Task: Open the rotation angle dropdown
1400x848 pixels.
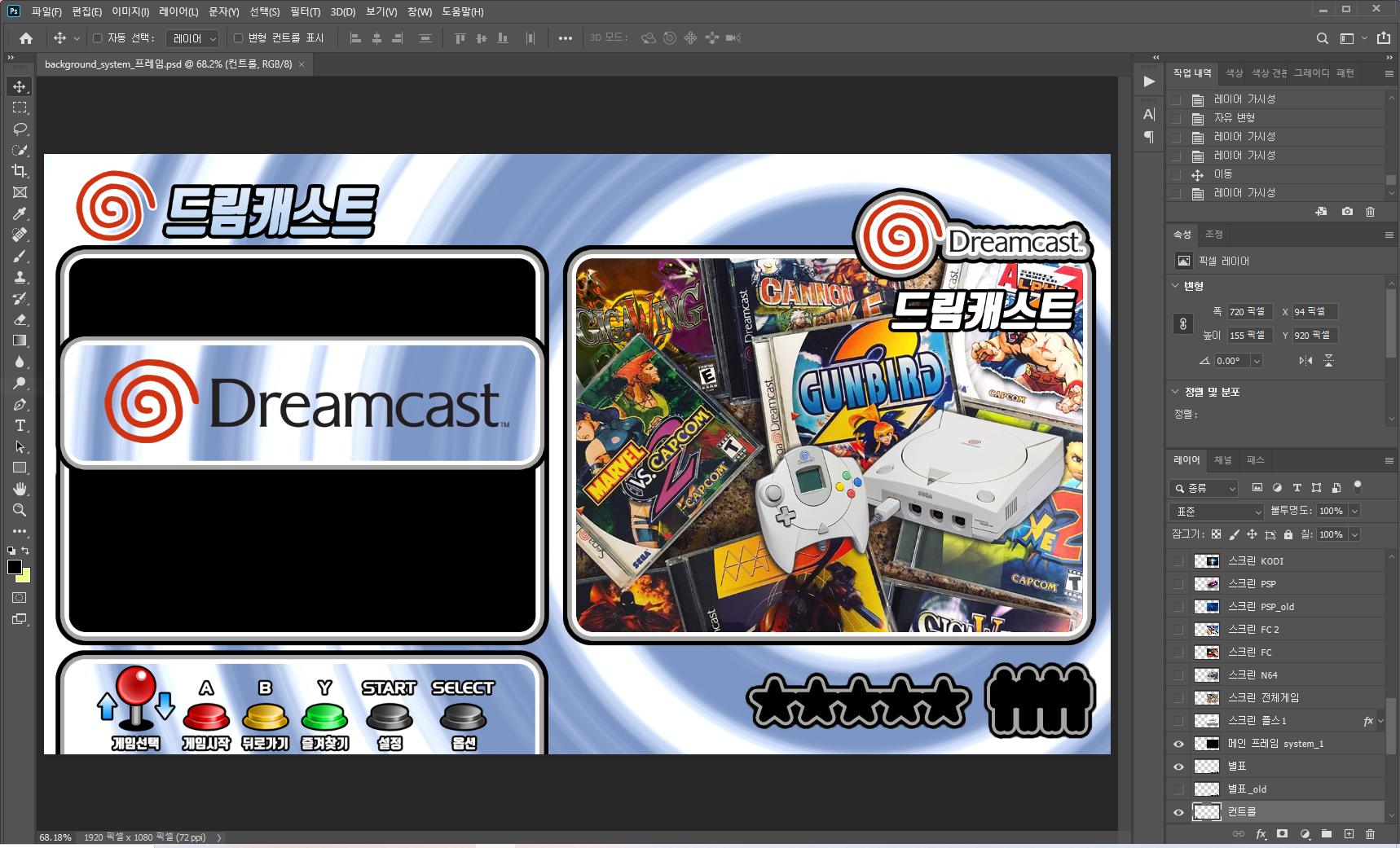Action: (1257, 361)
